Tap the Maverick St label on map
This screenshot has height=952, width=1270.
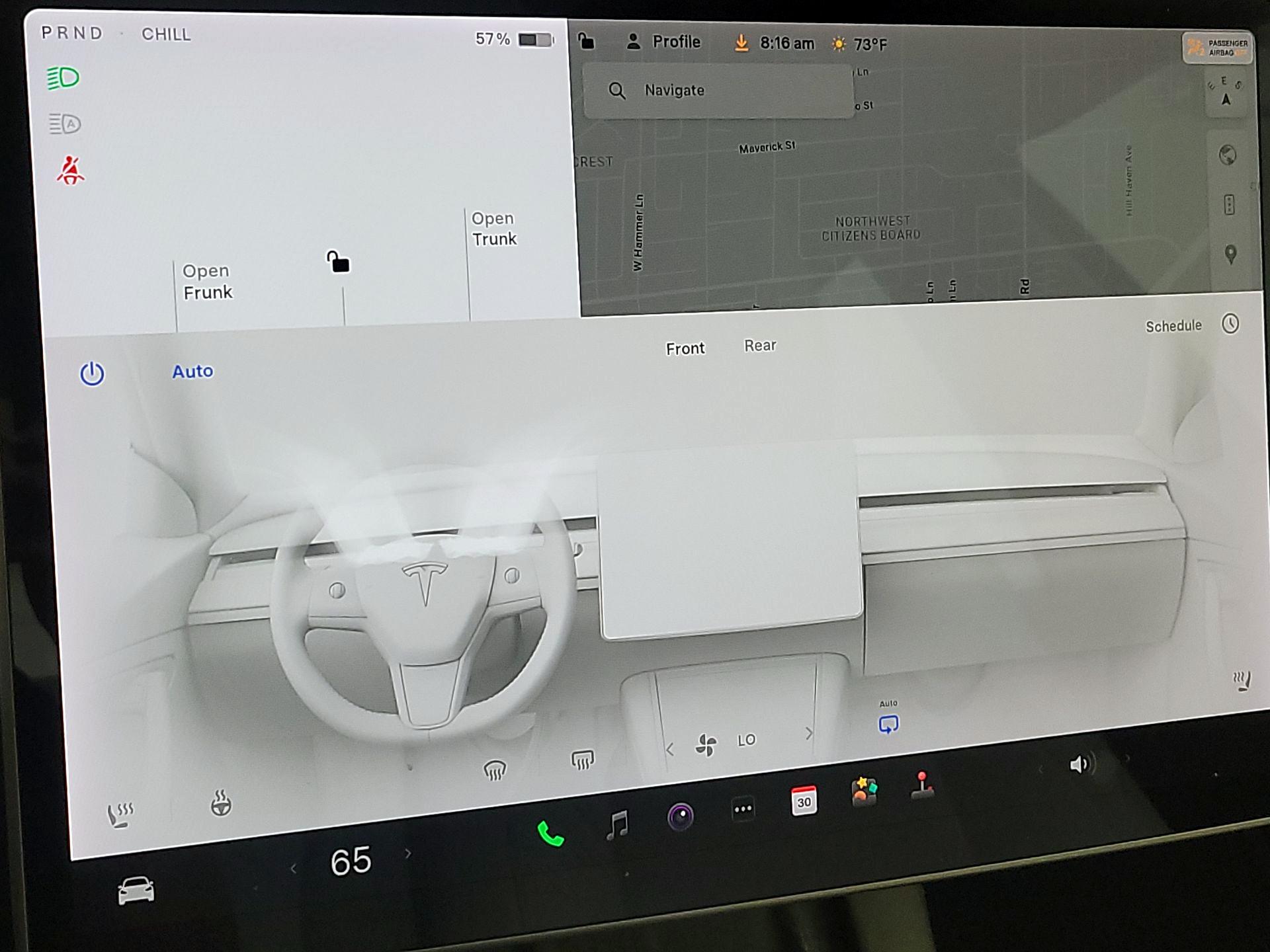click(767, 147)
